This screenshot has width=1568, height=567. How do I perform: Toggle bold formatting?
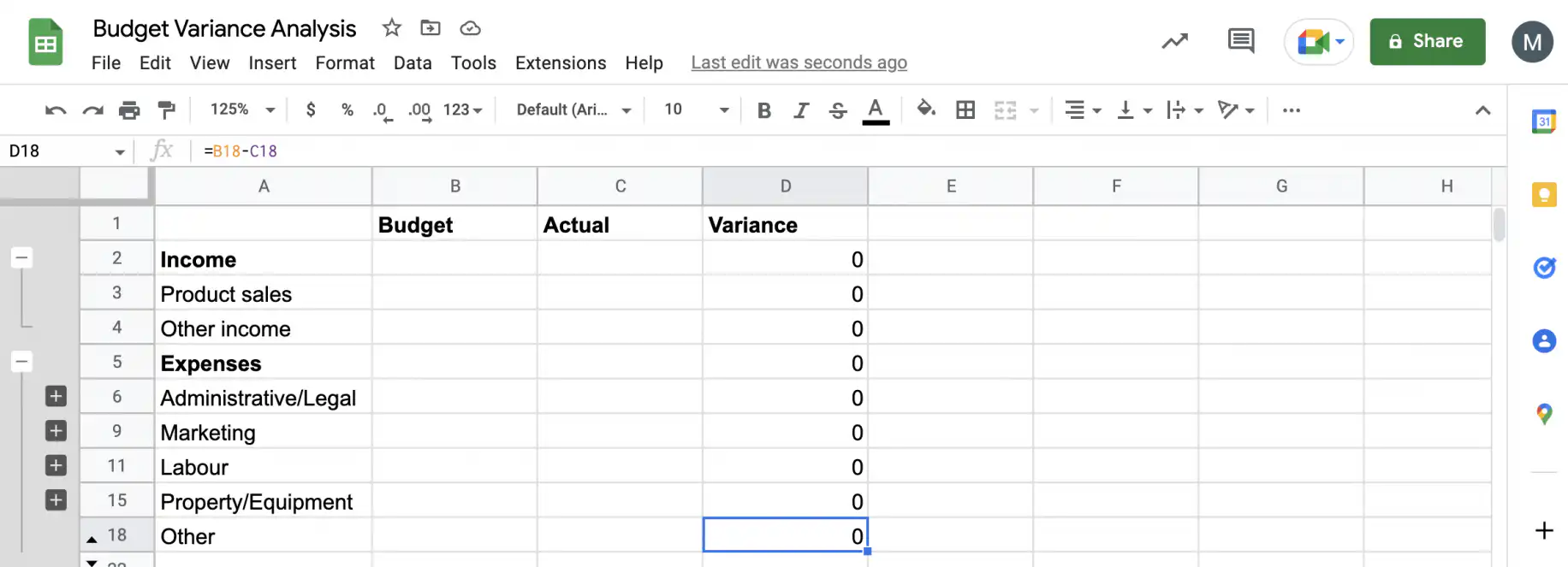point(764,110)
